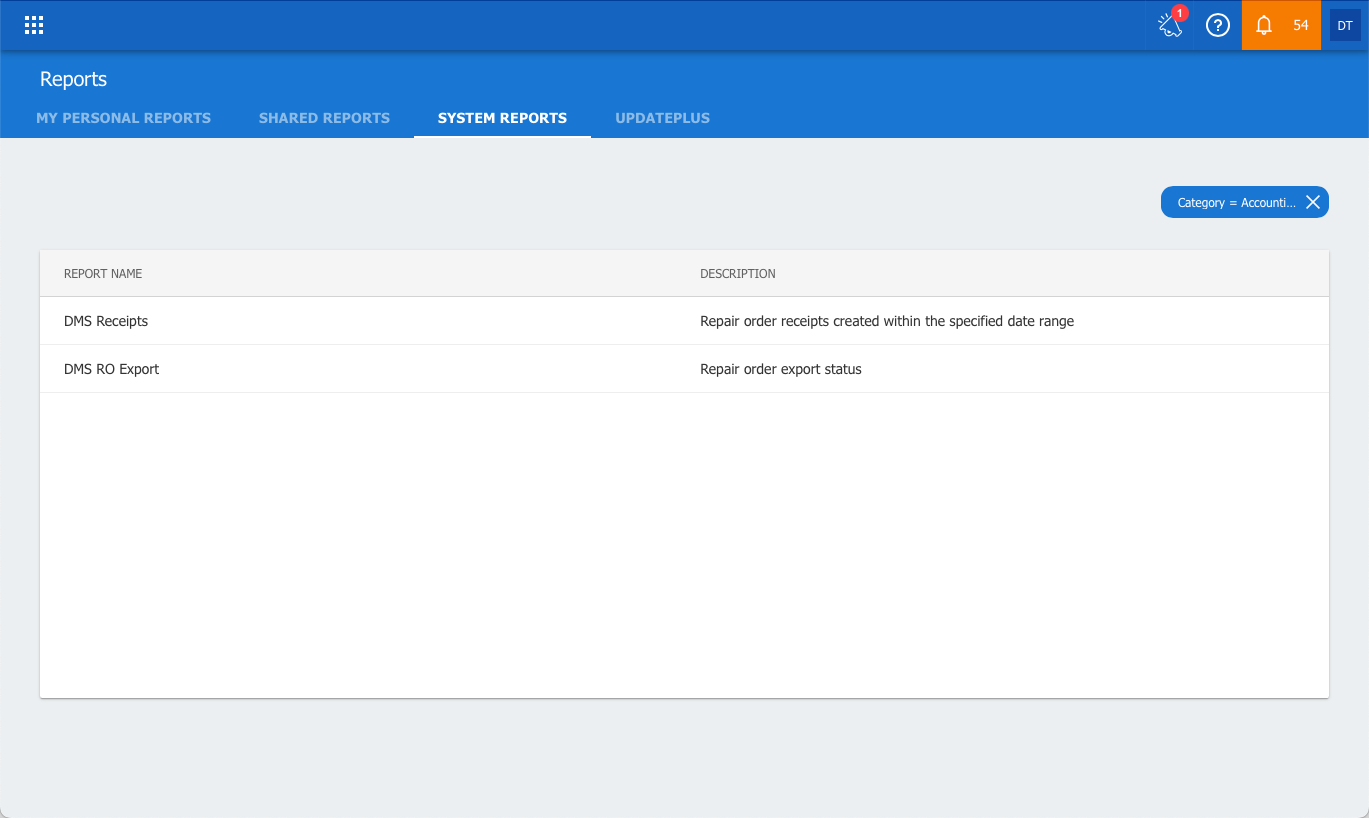This screenshot has width=1369, height=818.
Task: Open the DT user profile avatar
Action: [x=1345, y=26]
